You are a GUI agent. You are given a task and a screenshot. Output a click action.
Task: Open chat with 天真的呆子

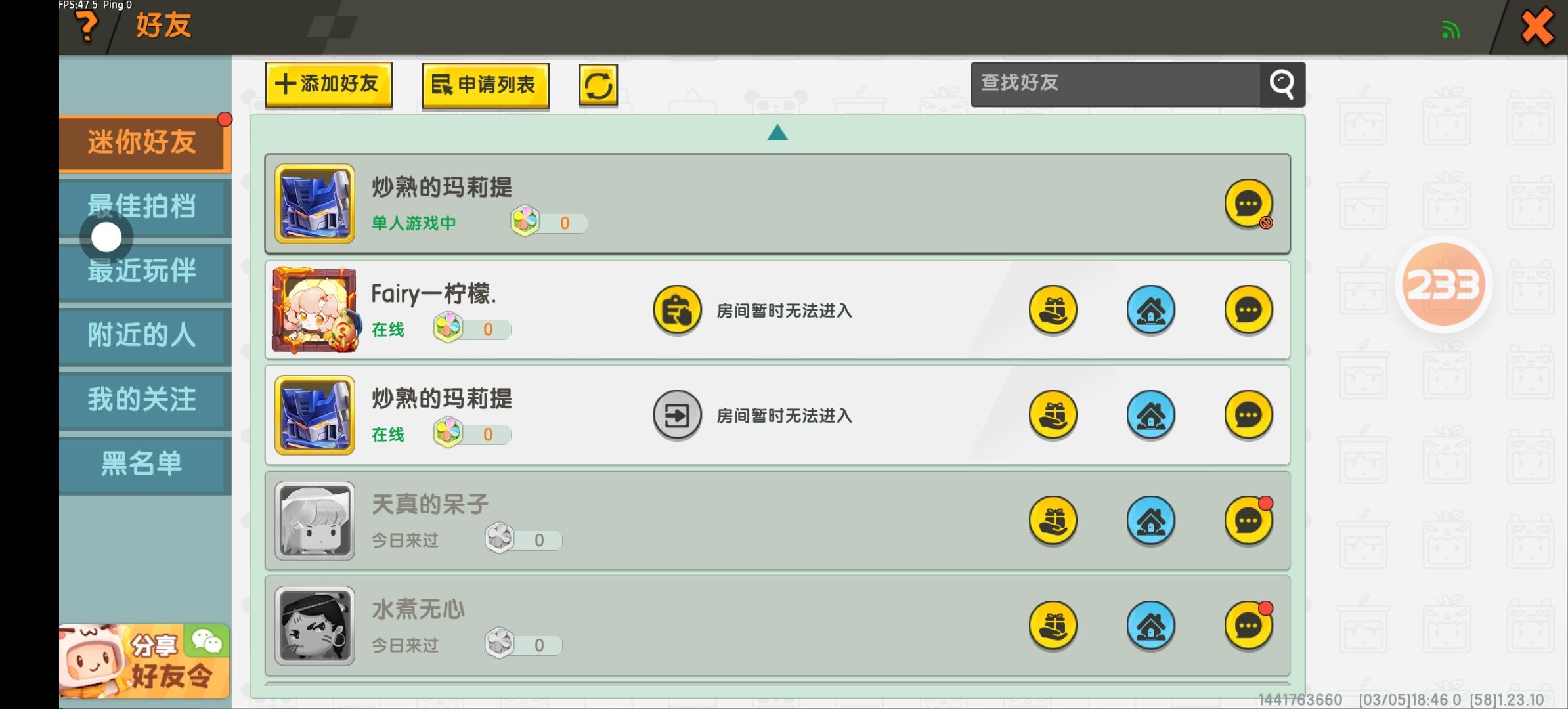[x=1248, y=521]
